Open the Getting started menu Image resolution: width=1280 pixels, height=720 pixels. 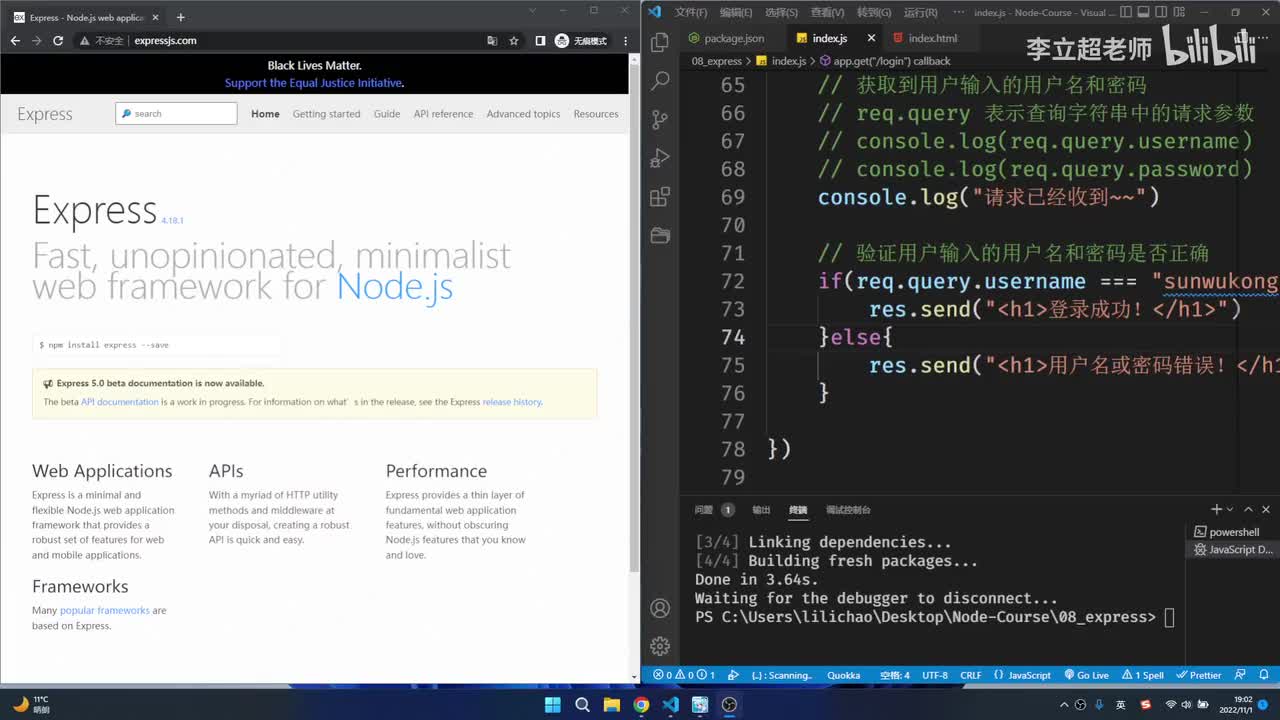pos(326,114)
